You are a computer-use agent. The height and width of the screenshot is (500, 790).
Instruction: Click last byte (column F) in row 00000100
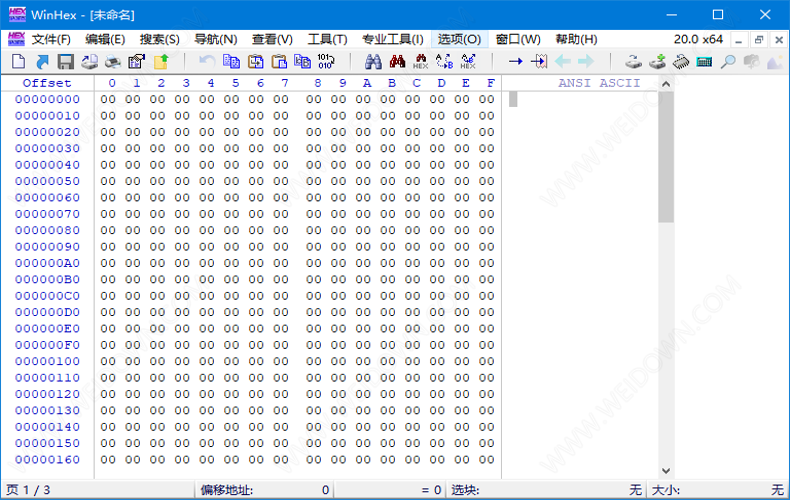click(x=487, y=361)
